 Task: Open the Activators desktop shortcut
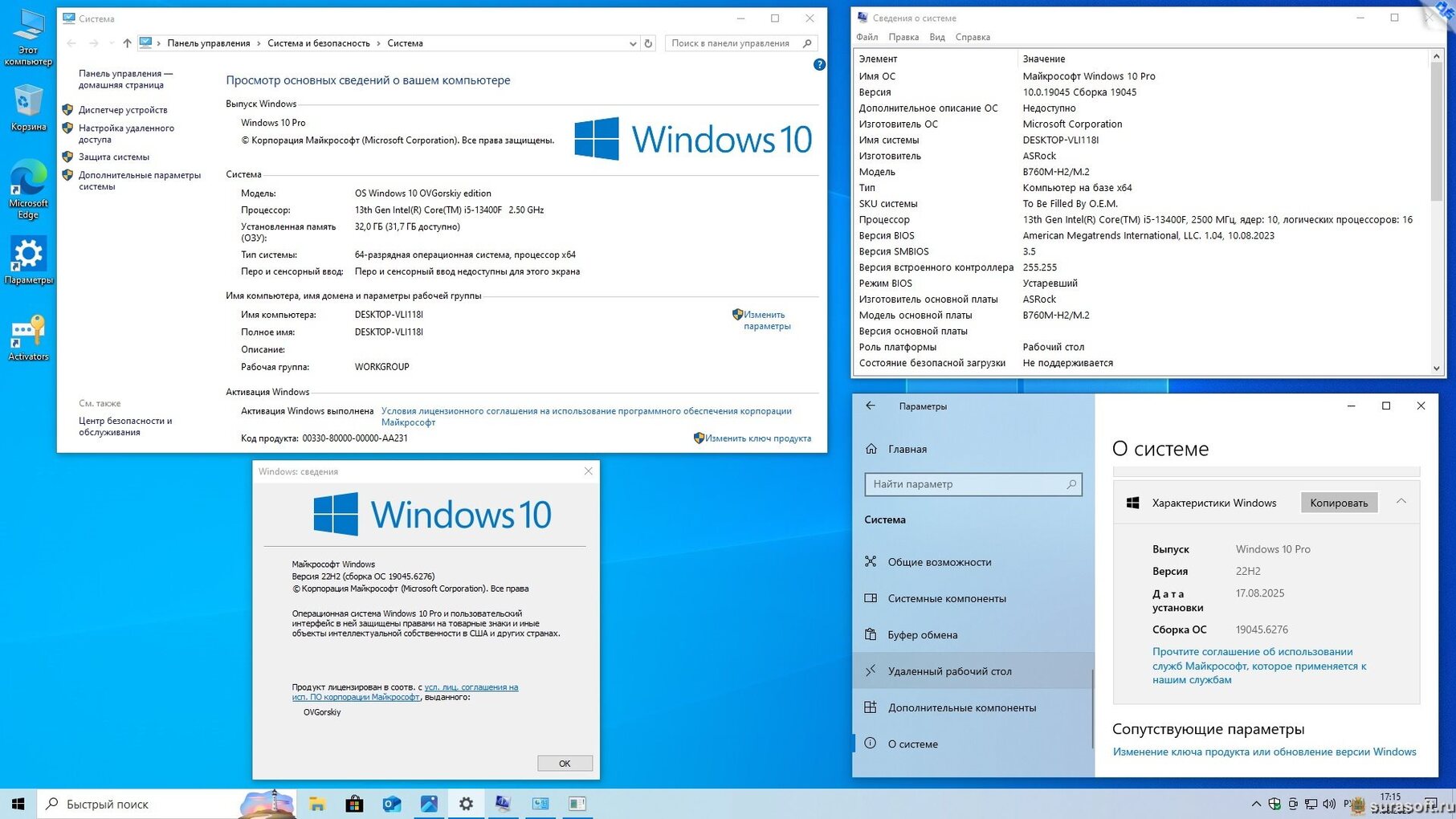click(x=28, y=337)
